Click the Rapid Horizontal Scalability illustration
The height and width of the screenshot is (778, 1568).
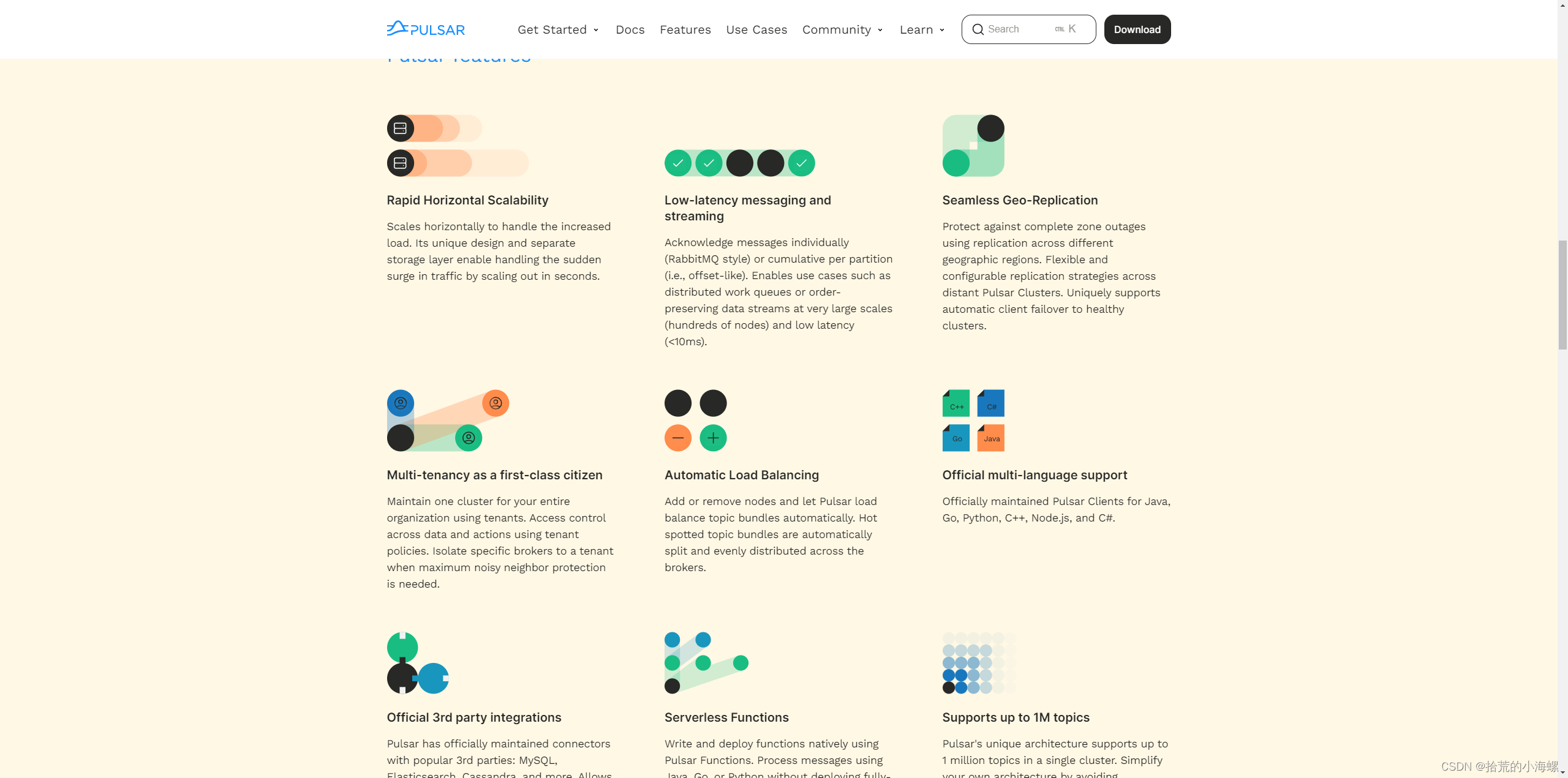point(458,146)
